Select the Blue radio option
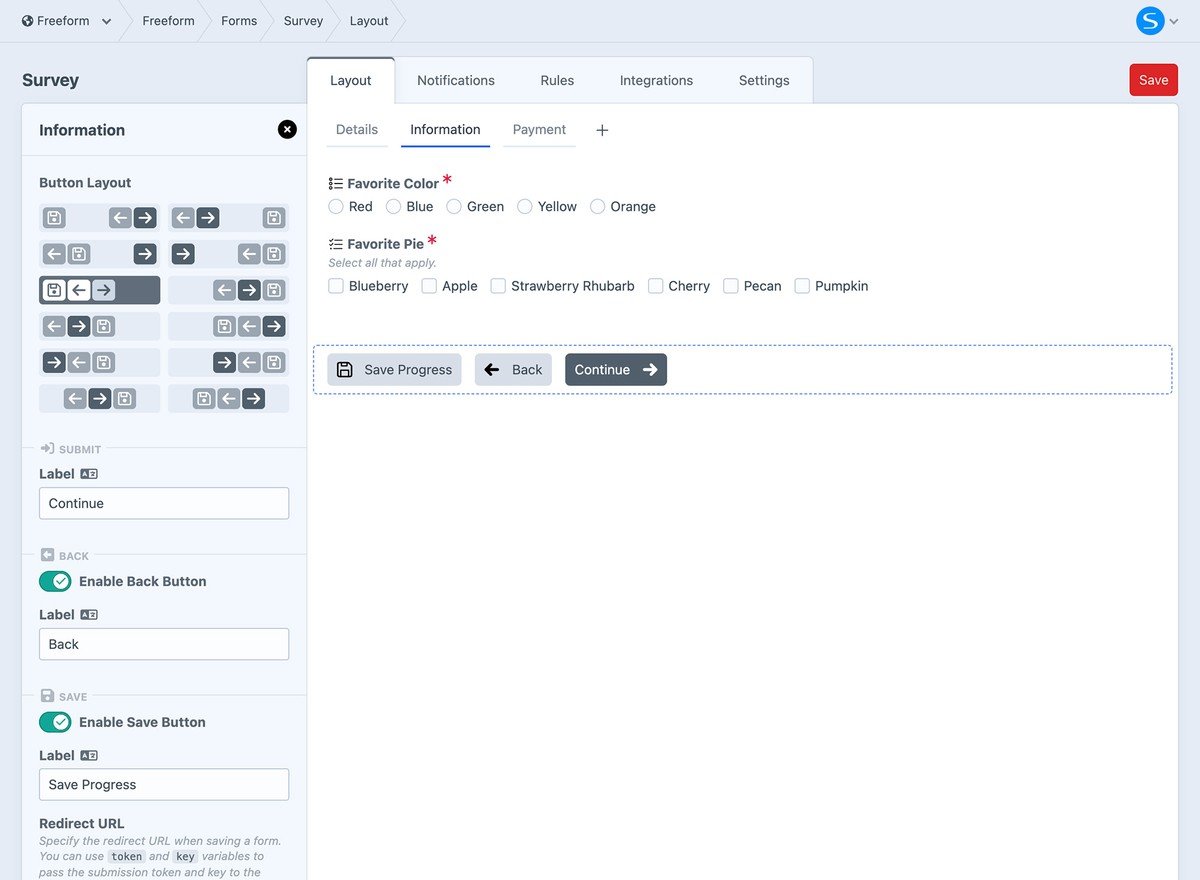 tap(394, 206)
